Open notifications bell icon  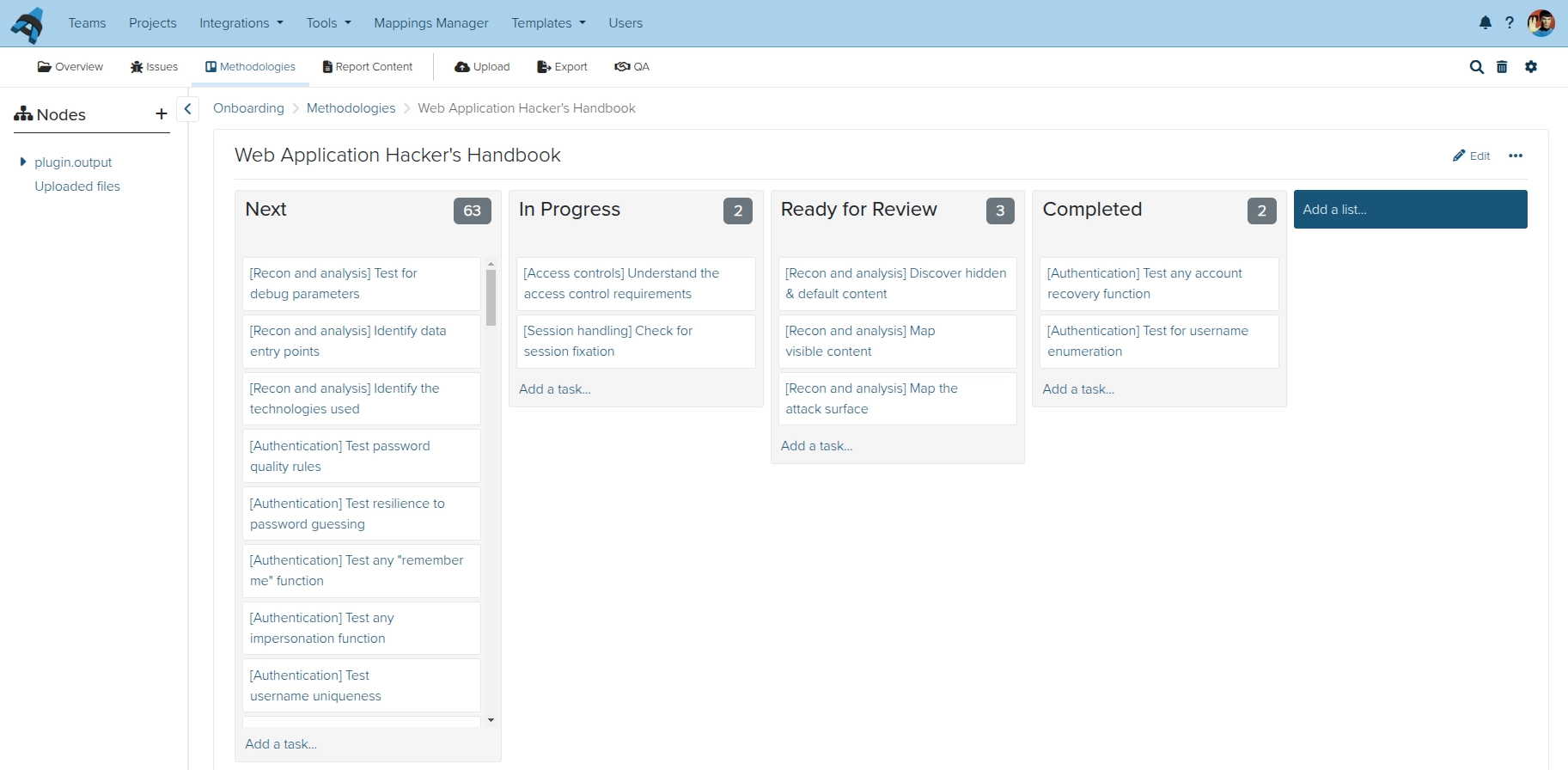tap(1486, 23)
